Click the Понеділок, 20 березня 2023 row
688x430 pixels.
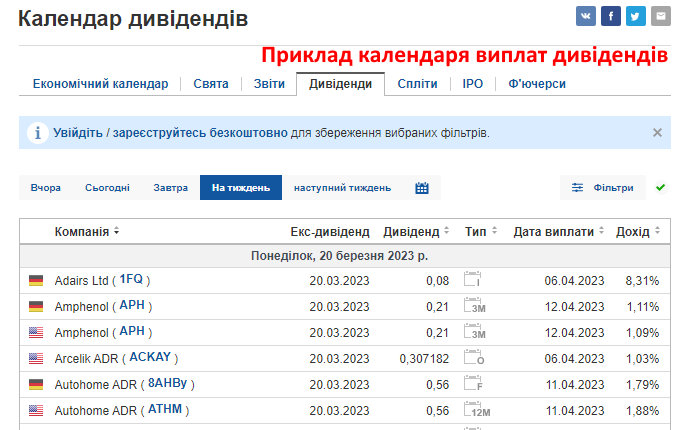345,256
